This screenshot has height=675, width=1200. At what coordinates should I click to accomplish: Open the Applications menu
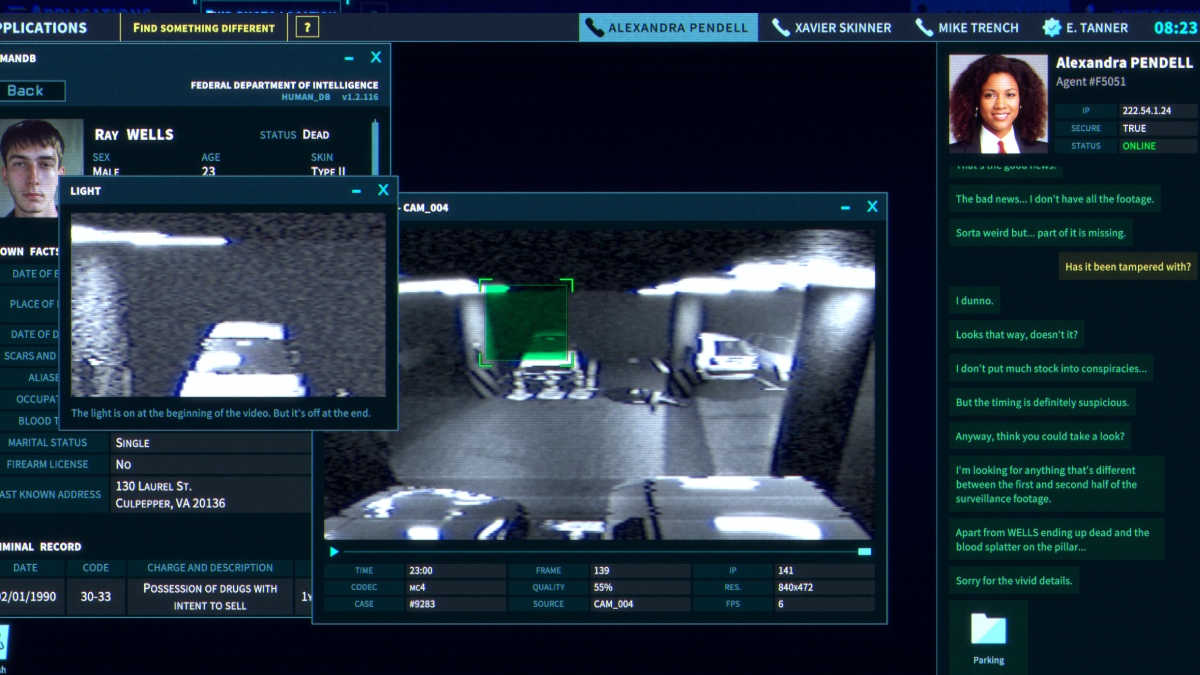[43, 28]
